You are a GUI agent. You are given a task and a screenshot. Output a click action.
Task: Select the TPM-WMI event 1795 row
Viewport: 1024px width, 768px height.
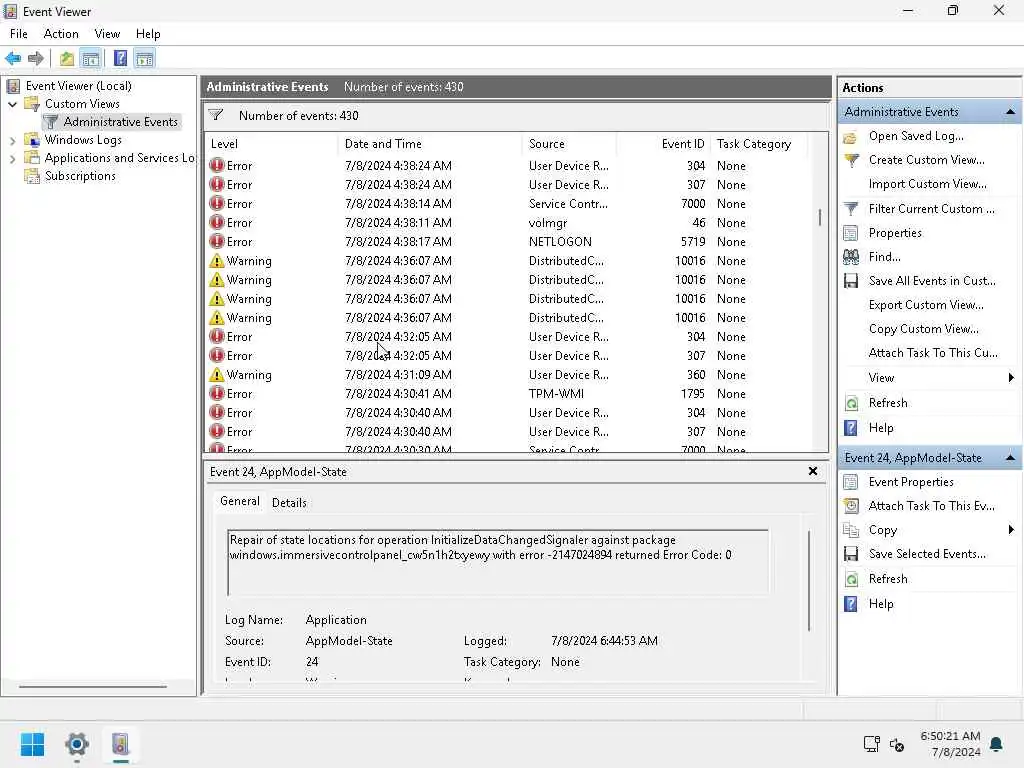tap(508, 394)
